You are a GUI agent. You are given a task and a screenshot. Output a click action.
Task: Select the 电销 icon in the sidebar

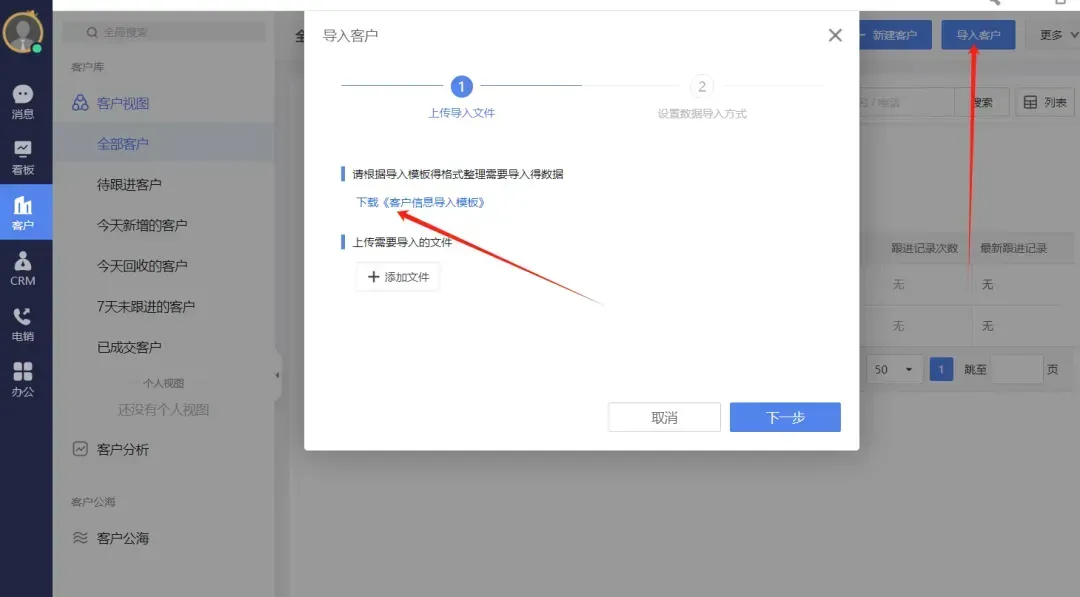point(25,316)
